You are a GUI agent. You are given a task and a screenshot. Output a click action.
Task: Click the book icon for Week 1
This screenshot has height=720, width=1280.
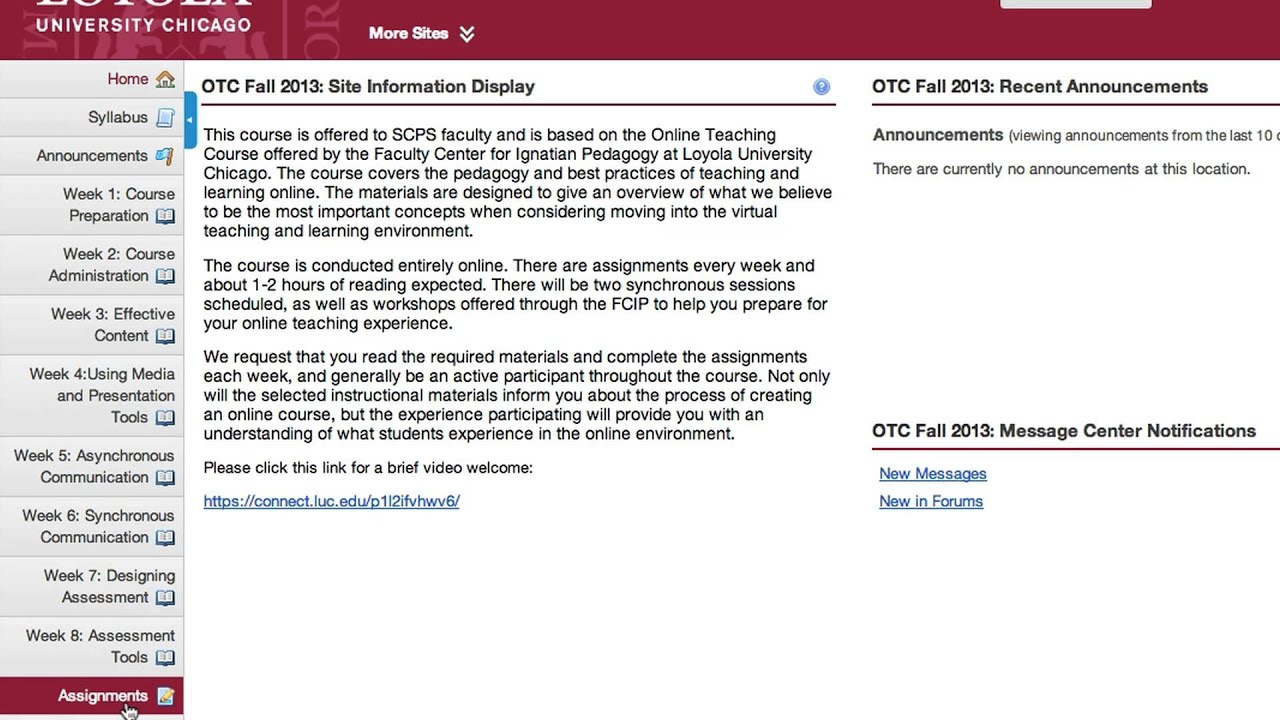pyautogui.click(x=165, y=216)
